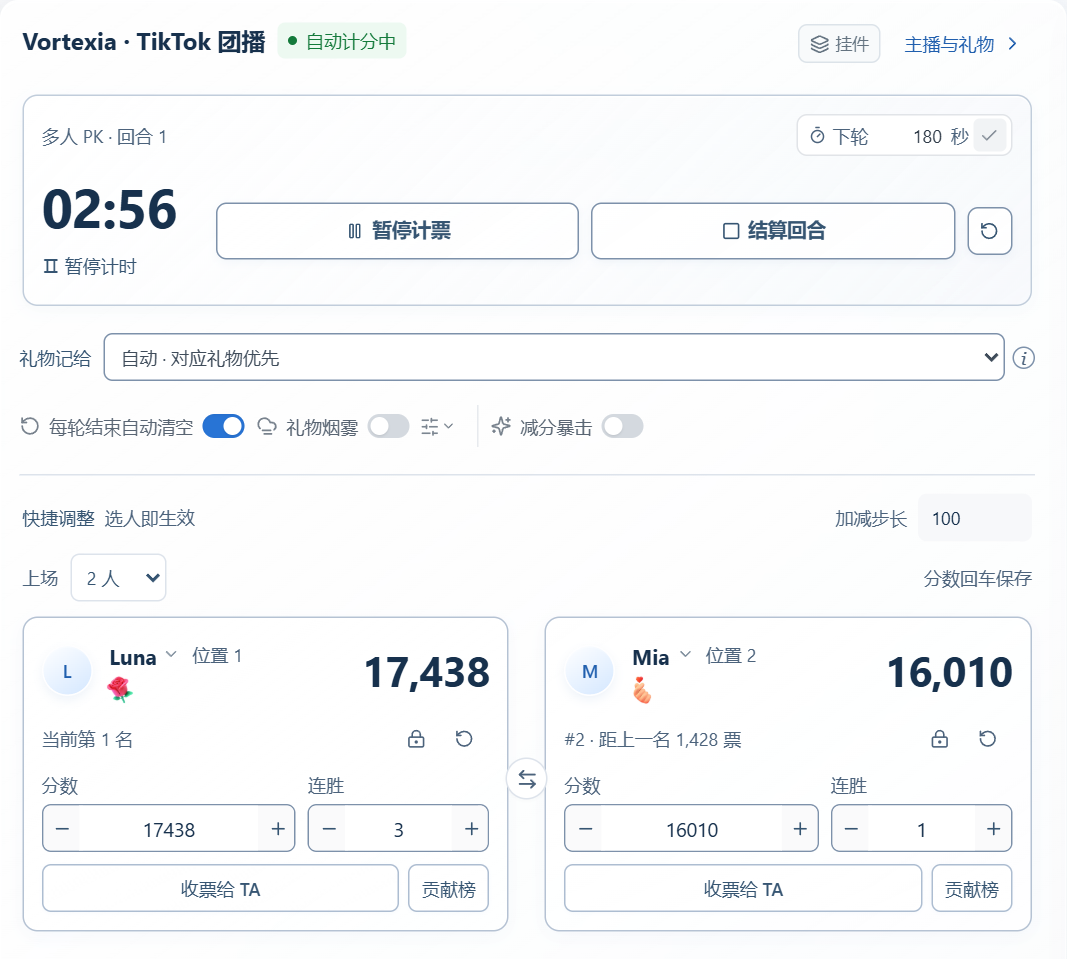Image resolution: width=1067 pixels, height=959 pixels.
Task: Click Luna's L avatar
Action: [x=67, y=672]
